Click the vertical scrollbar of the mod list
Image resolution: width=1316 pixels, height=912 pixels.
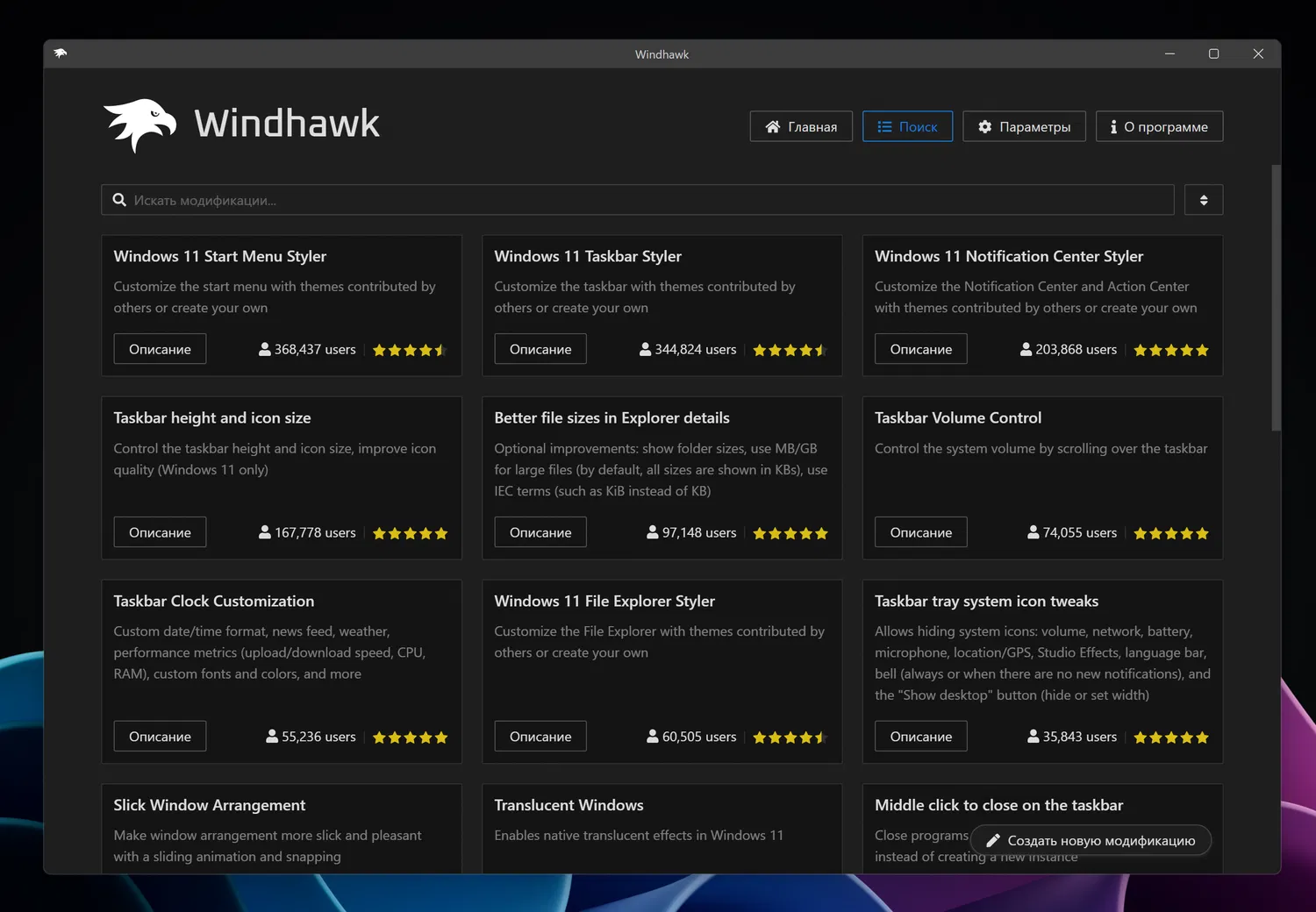pos(1276,298)
